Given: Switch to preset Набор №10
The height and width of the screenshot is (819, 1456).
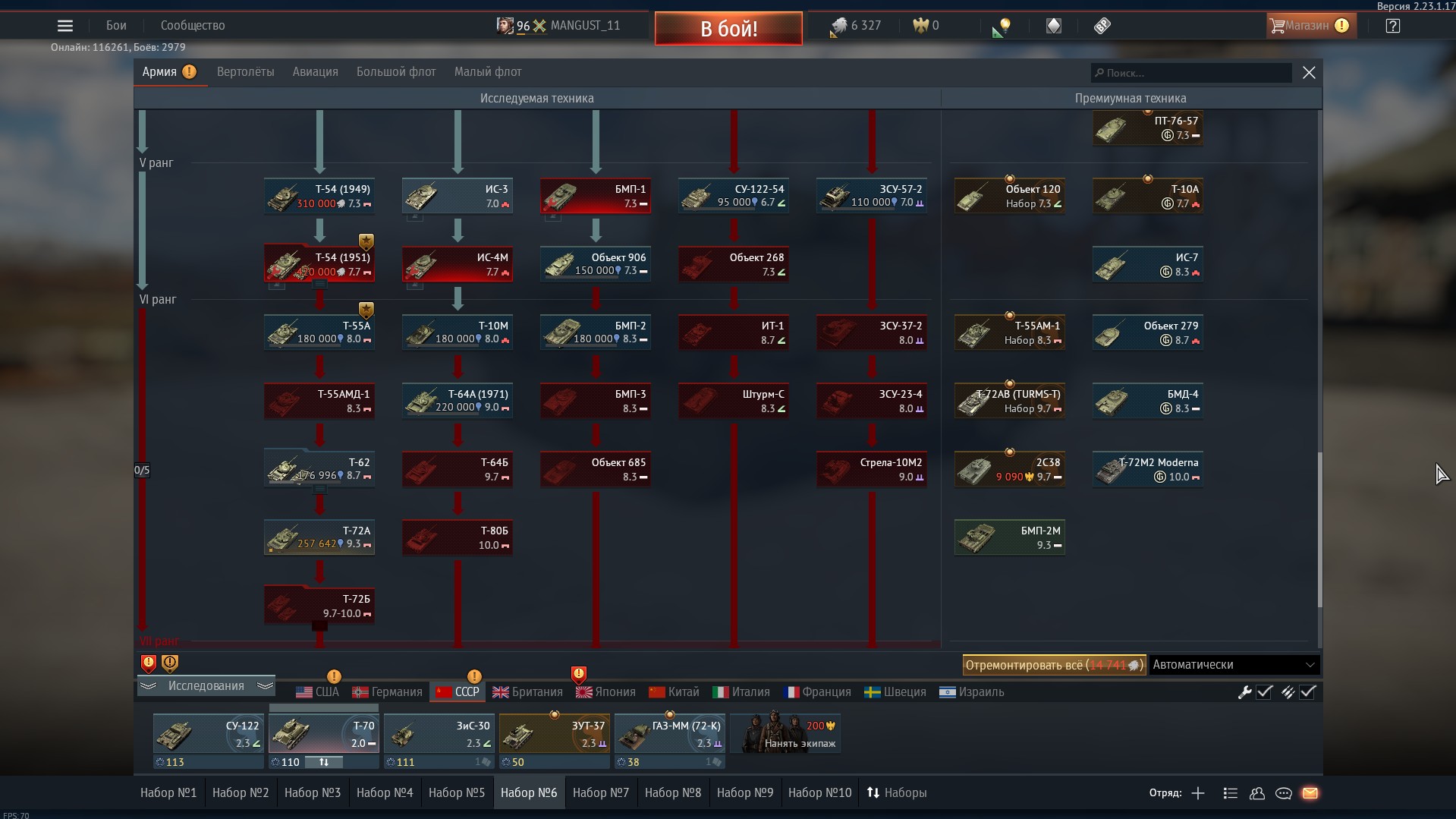Looking at the screenshot, I should (820, 793).
